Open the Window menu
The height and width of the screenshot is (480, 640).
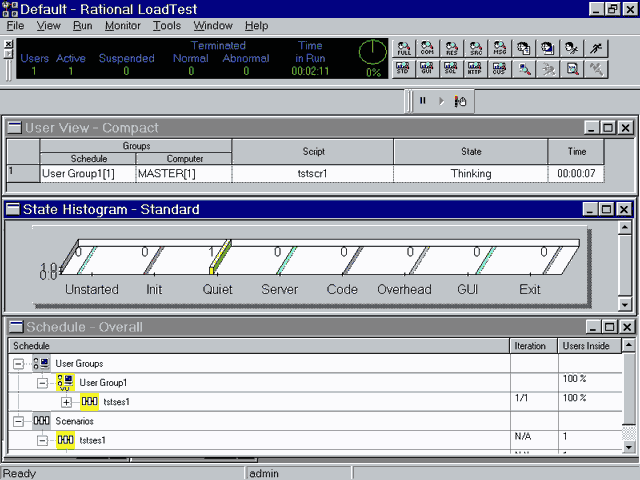(x=213, y=26)
